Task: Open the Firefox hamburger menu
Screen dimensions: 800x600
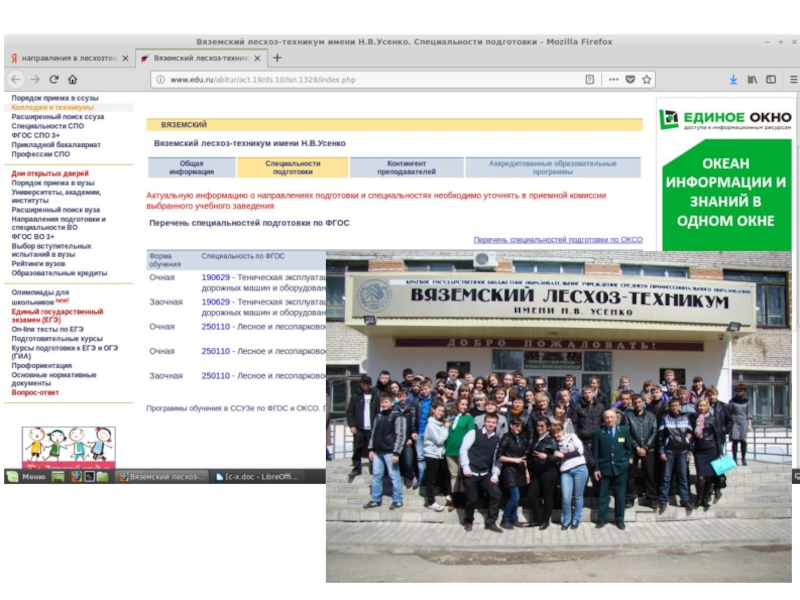Action: coord(790,79)
